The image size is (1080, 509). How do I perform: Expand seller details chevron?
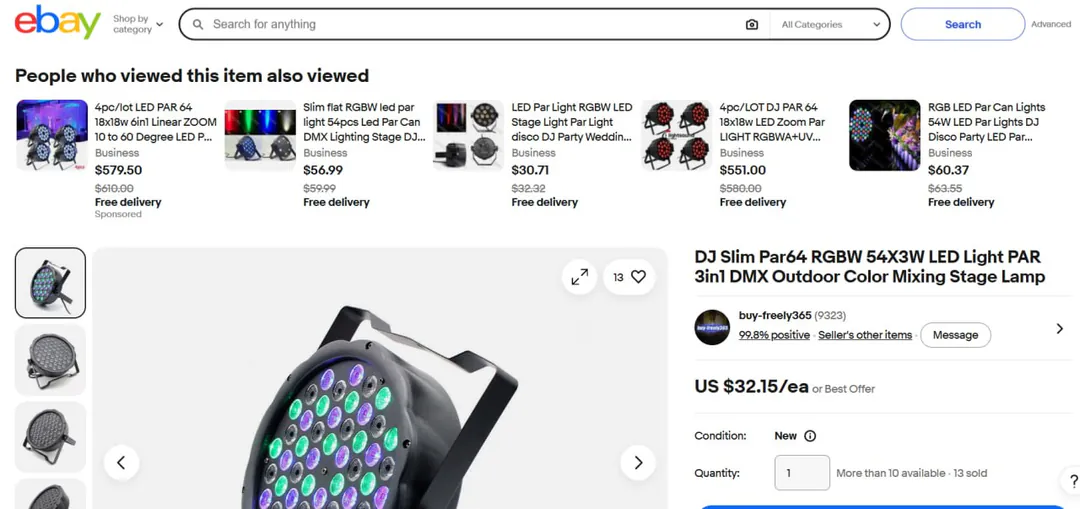[x=1059, y=329]
